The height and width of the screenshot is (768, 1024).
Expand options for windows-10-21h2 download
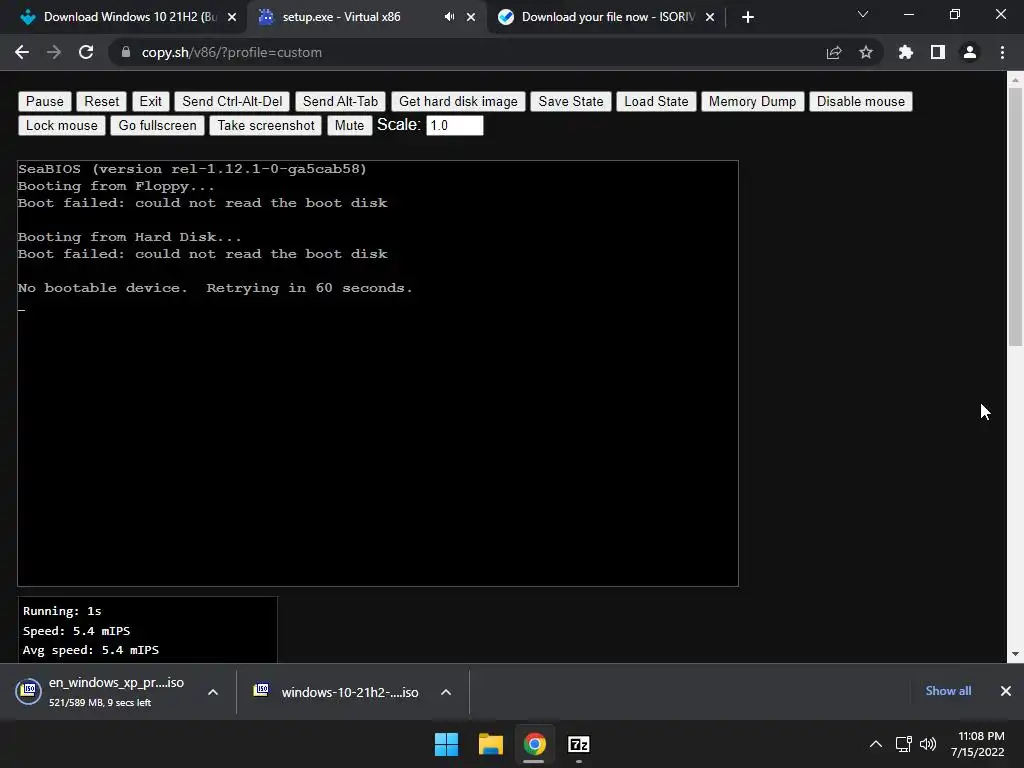pos(446,692)
